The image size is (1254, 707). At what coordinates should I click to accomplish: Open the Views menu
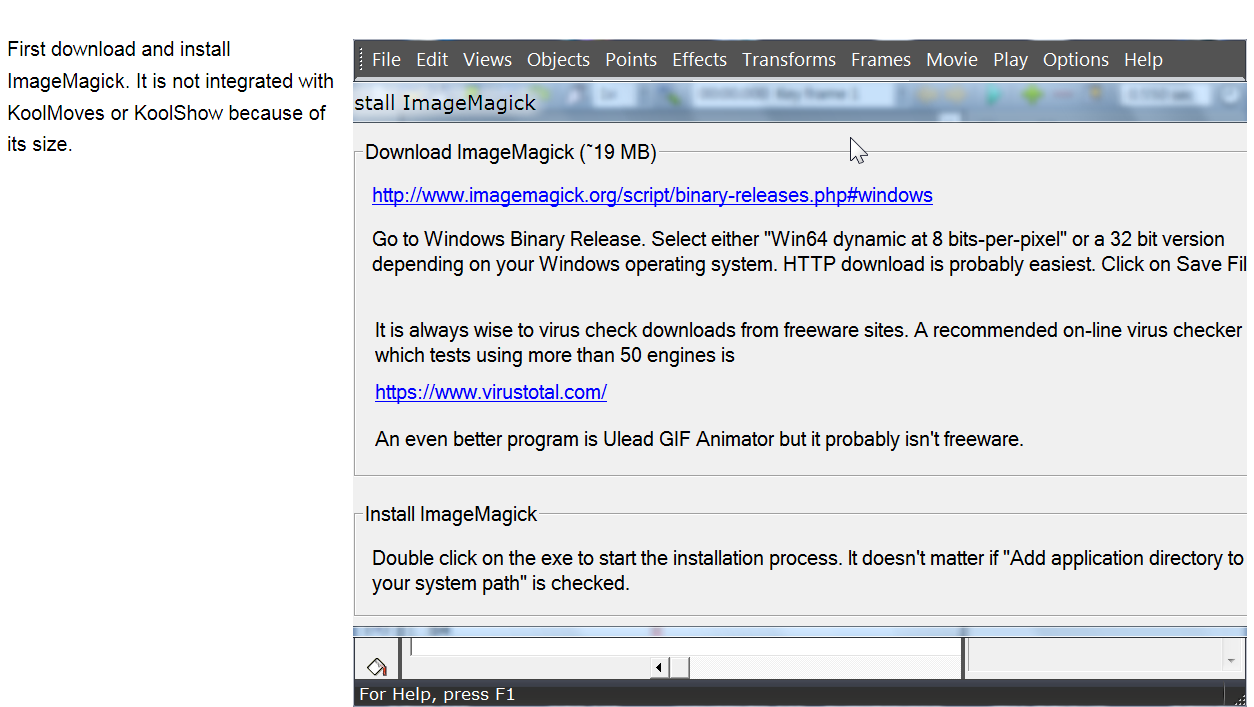[488, 60]
